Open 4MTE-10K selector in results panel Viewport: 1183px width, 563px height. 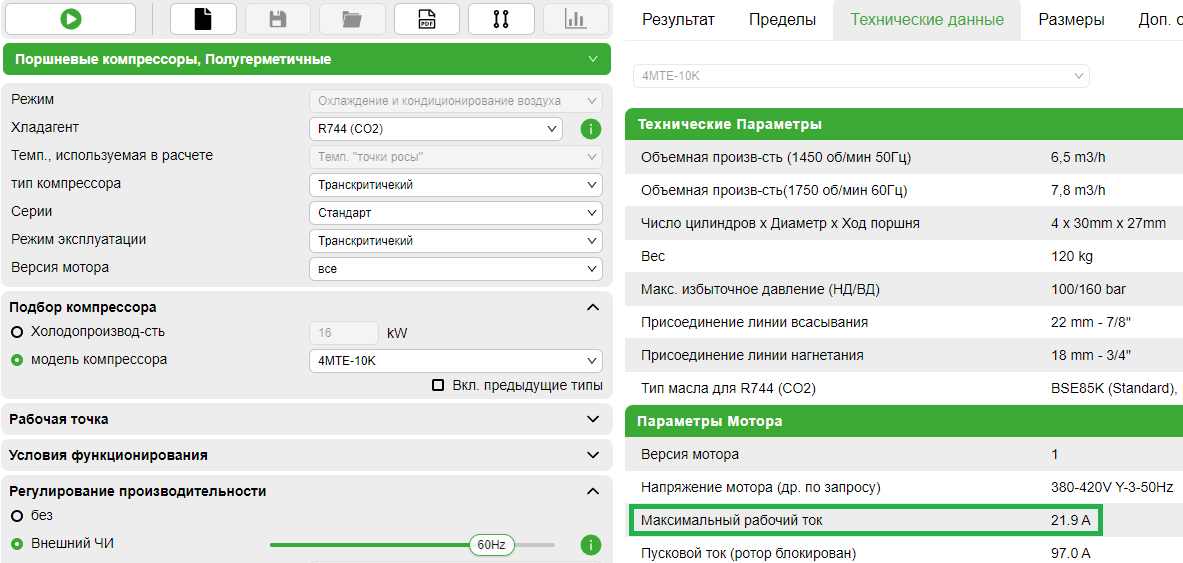coord(861,76)
